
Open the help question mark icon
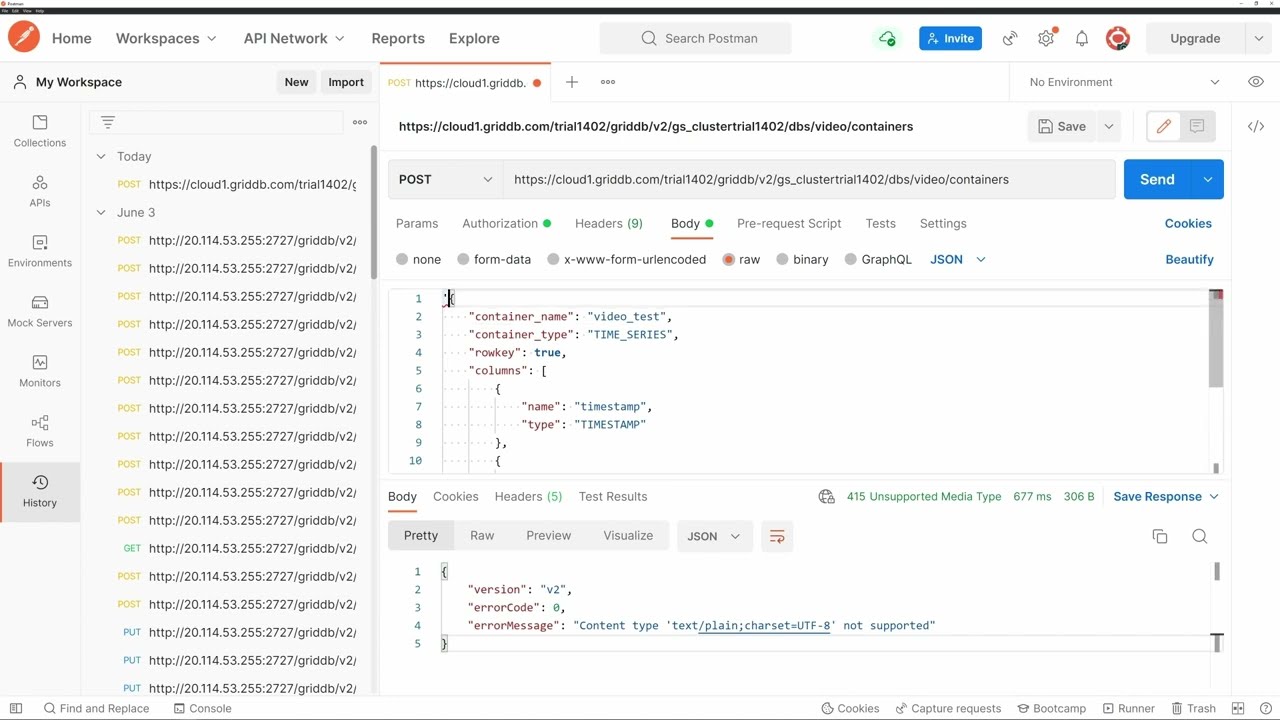(1266, 708)
